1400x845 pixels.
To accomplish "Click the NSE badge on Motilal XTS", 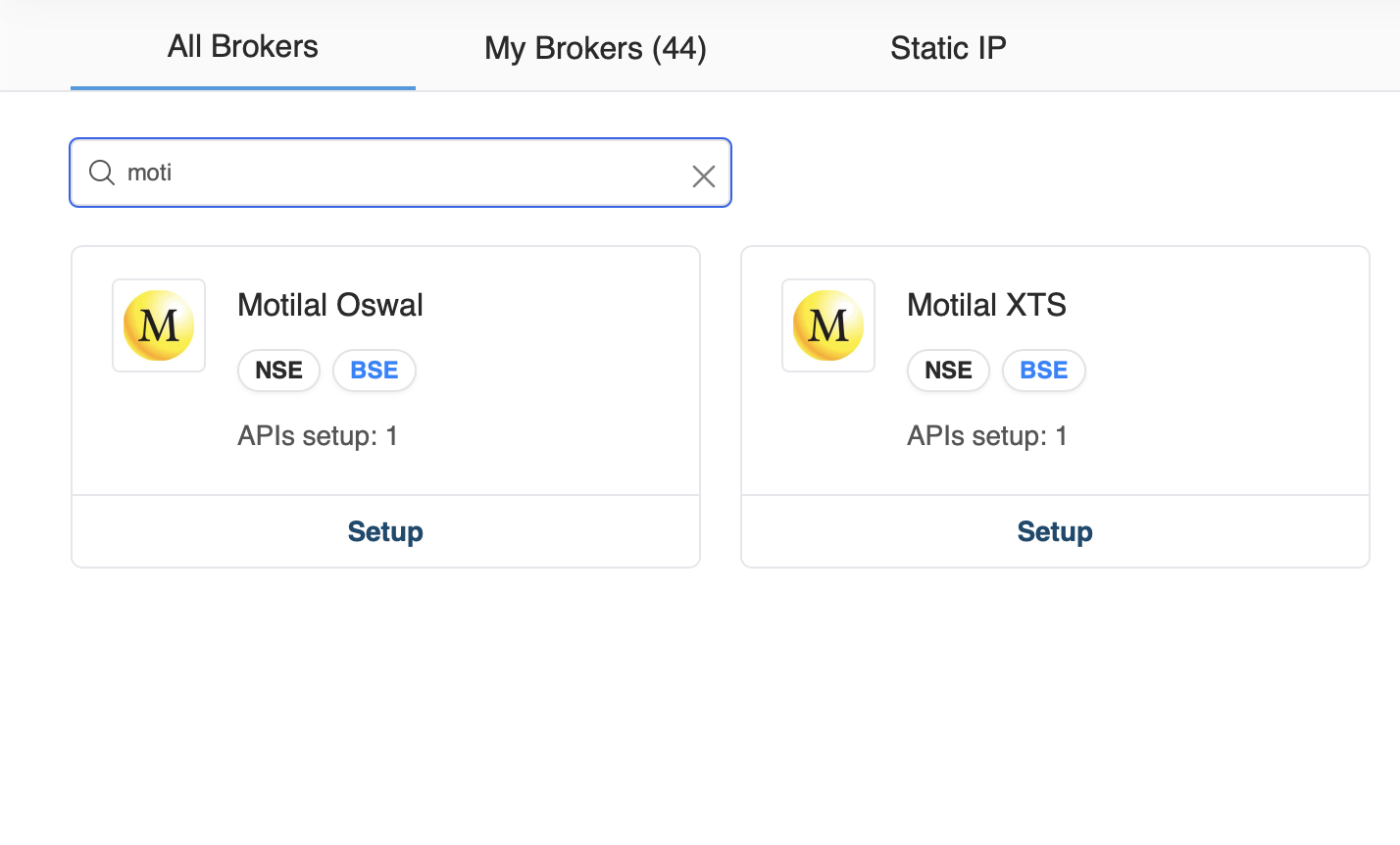I will (948, 371).
